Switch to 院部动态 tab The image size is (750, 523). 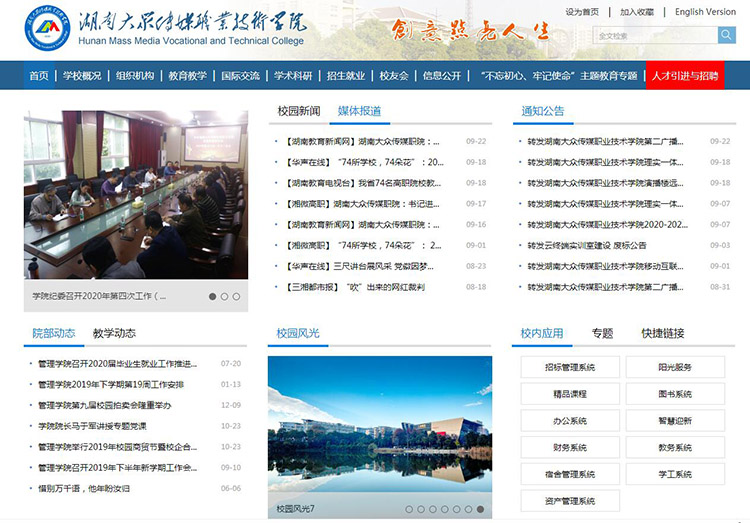click(54, 333)
